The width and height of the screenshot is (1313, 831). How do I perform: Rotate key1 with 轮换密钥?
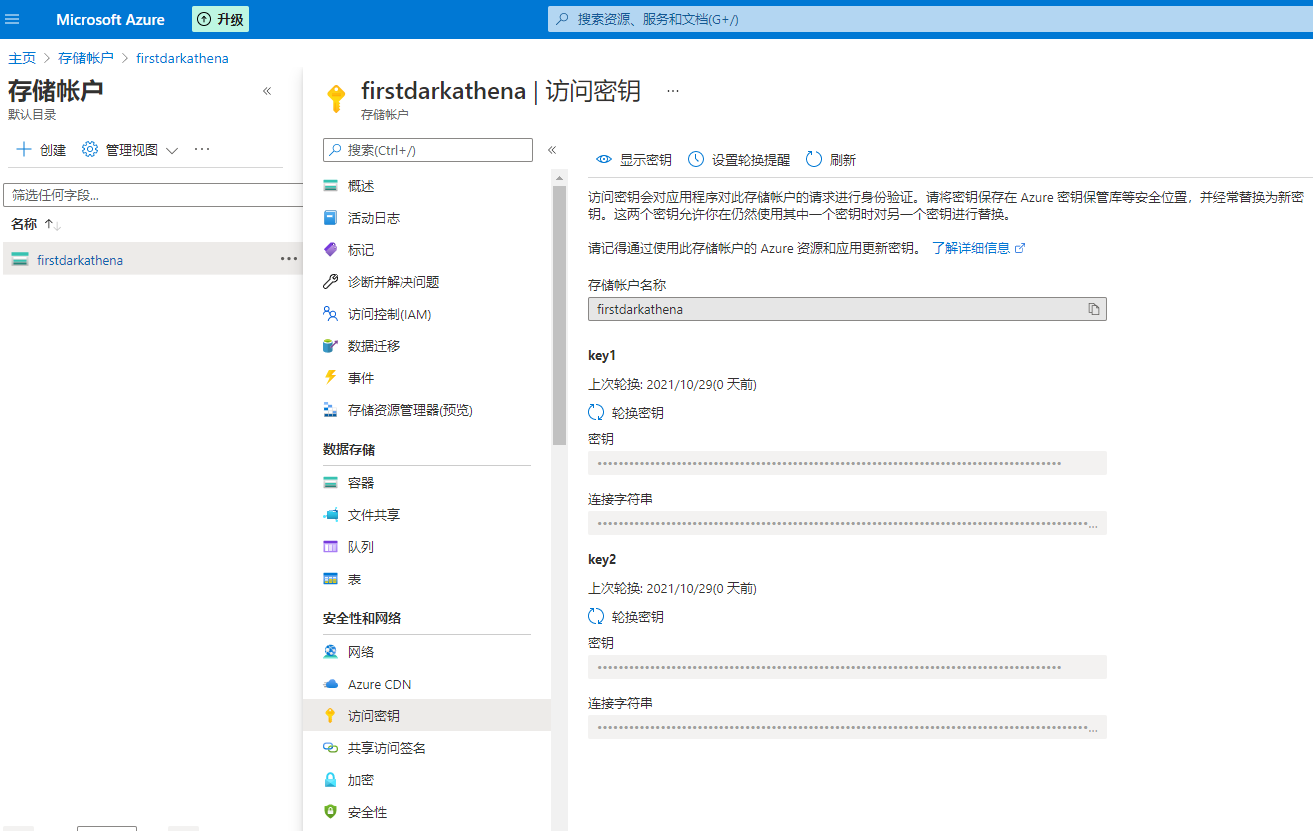point(626,412)
